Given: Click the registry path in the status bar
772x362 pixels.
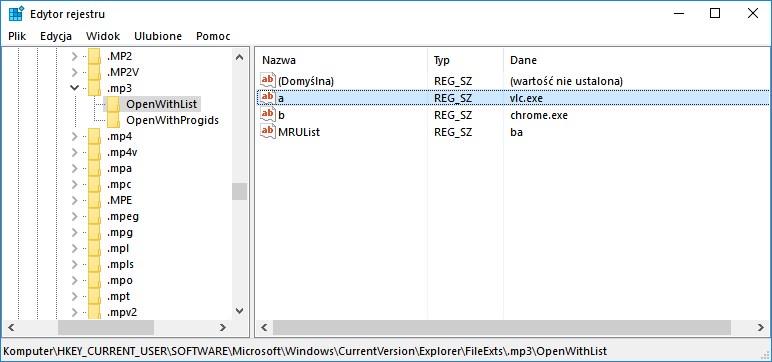Looking at the screenshot, I should [x=305, y=351].
